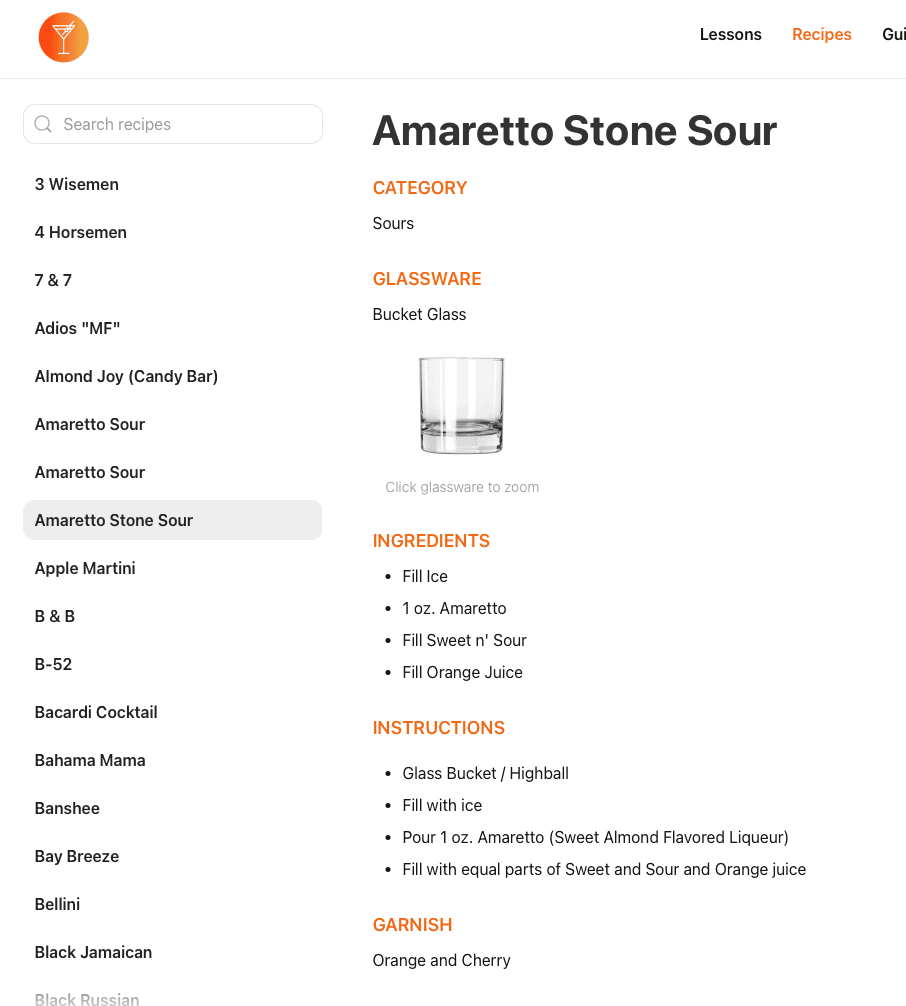Open the Black Russian recipe
Image resolution: width=906 pixels, height=1006 pixels.
click(87, 999)
